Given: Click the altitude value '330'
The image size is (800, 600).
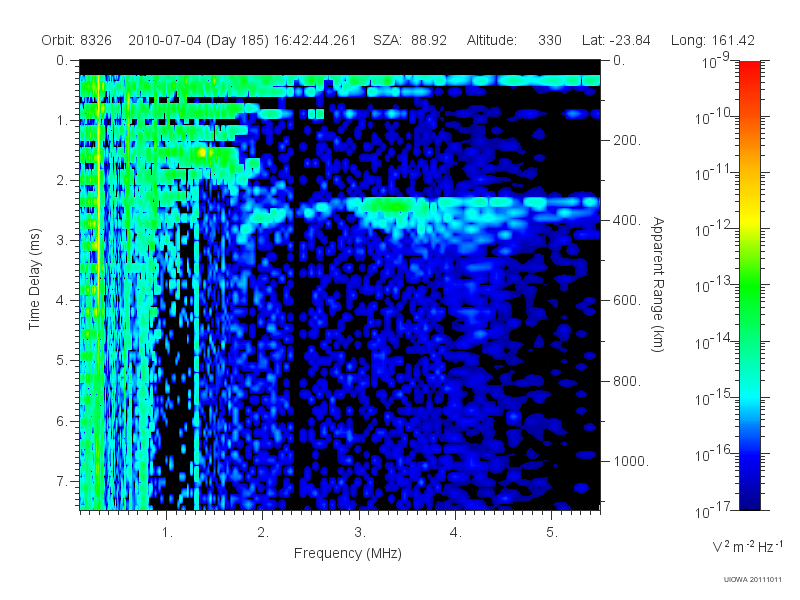Looking at the screenshot, I should 549,40.
